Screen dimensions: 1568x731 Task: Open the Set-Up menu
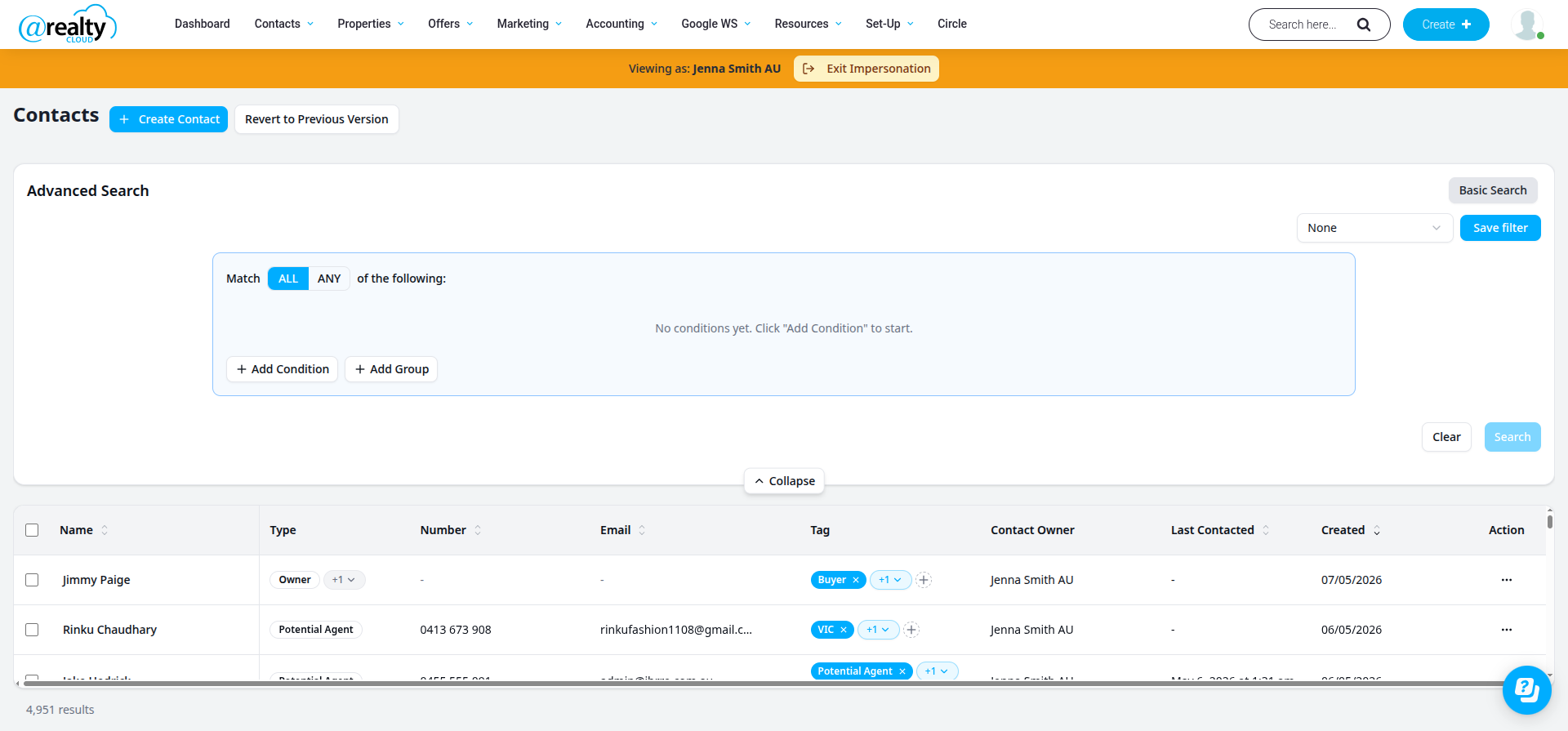(x=889, y=24)
